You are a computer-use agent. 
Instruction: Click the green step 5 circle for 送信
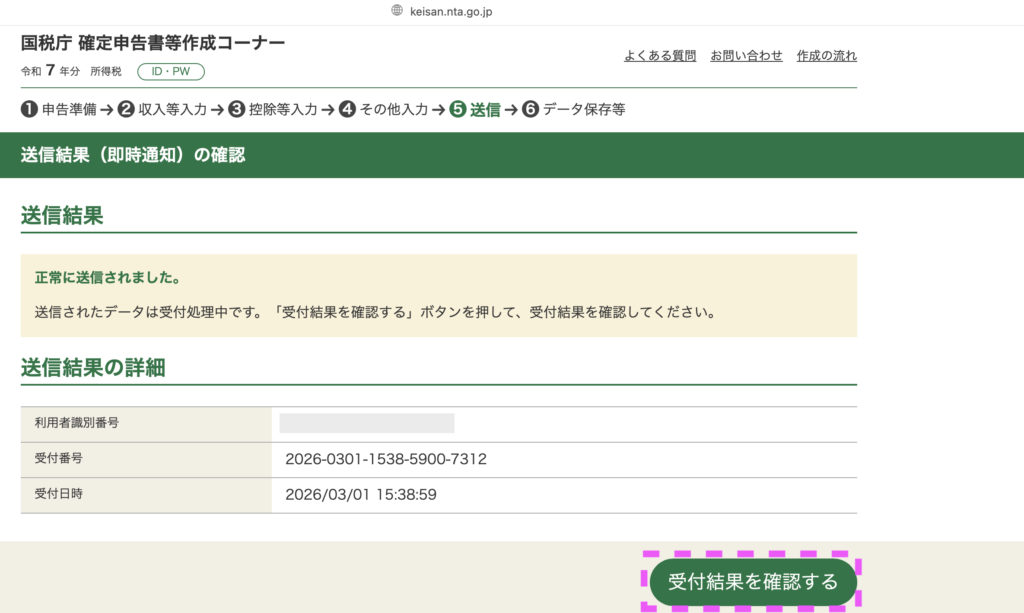[458, 110]
